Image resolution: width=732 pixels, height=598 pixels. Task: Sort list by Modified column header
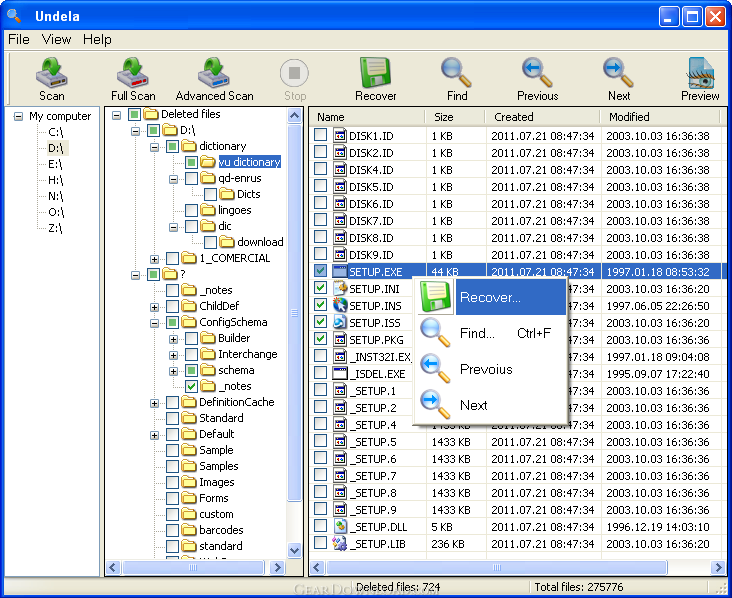(629, 117)
